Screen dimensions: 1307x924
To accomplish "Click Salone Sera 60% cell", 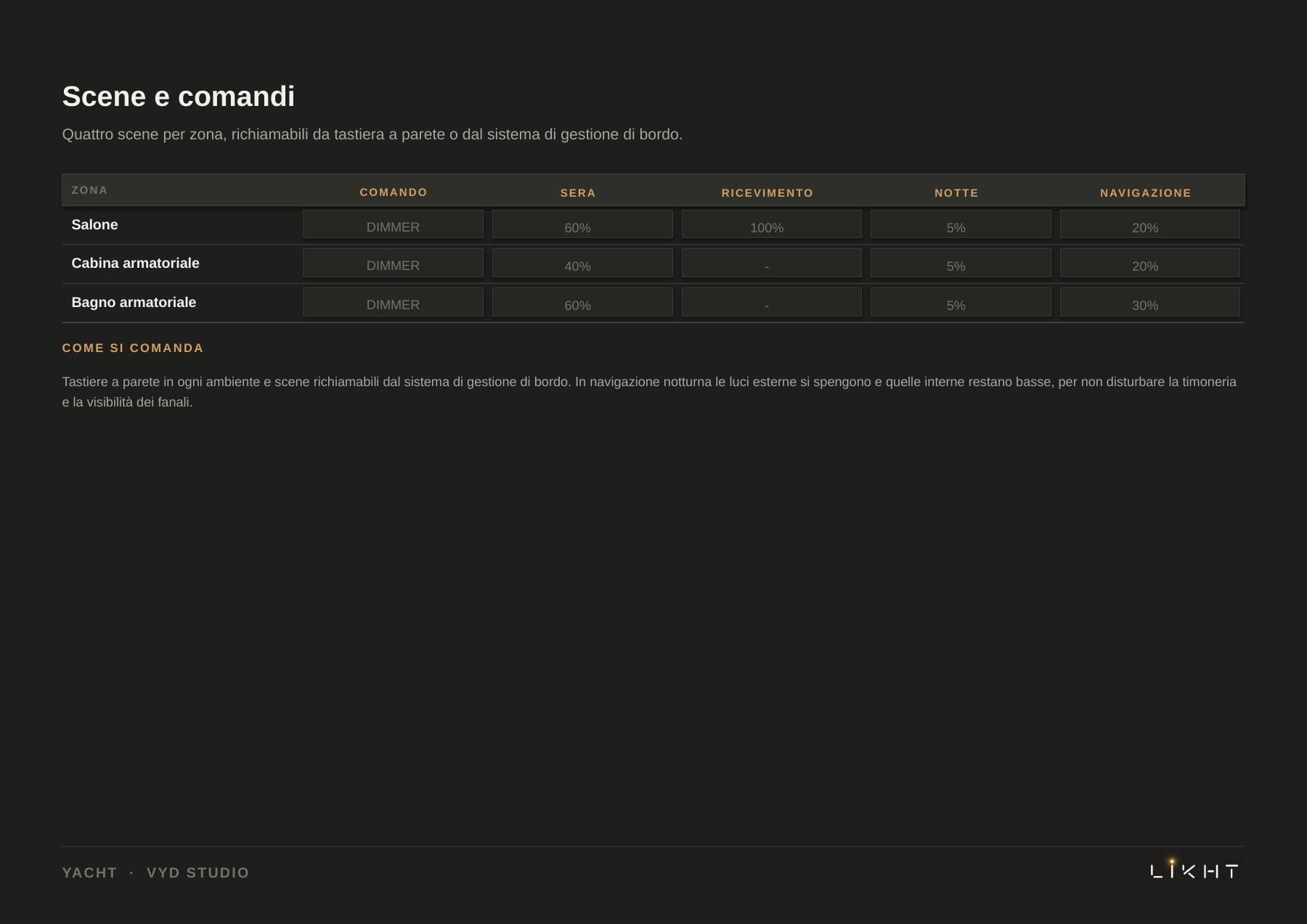I will [x=582, y=224].
